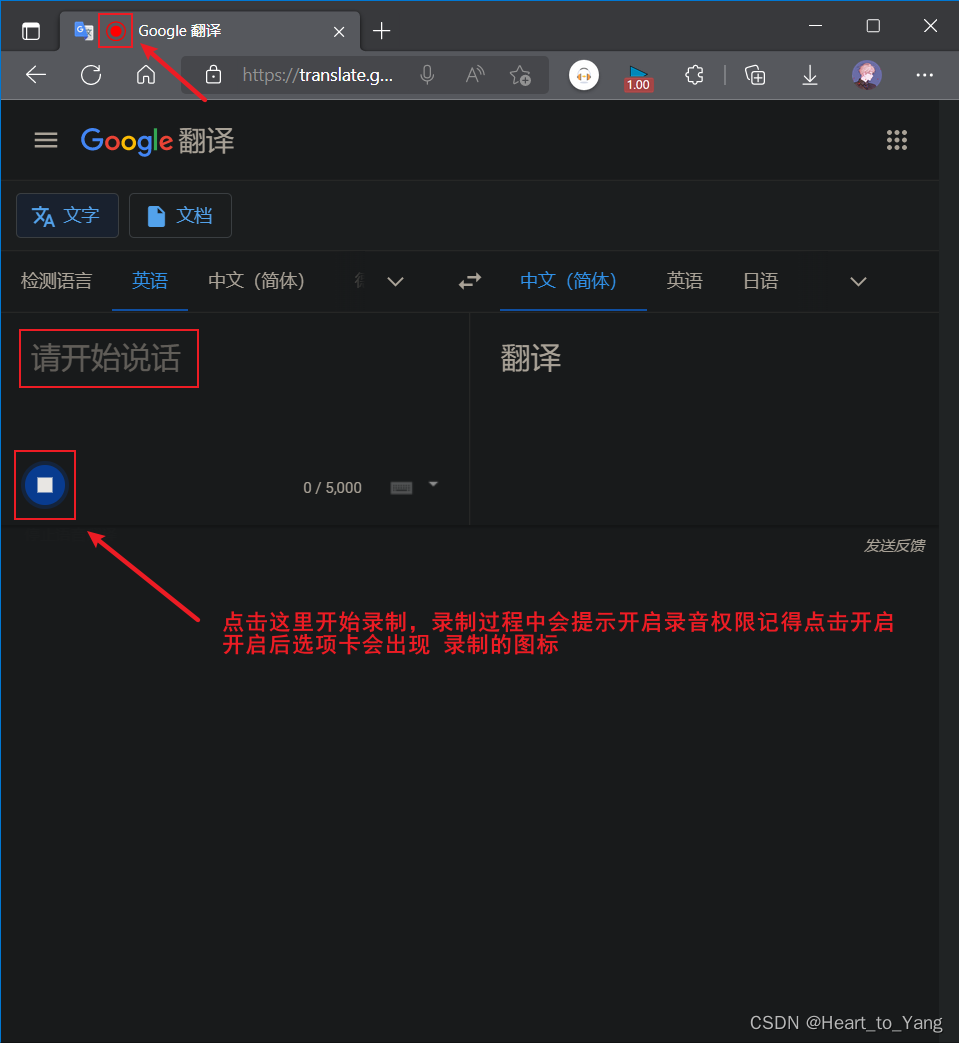Image resolution: width=959 pixels, height=1043 pixels.
Task: Select 英语 as the source language
Action: pos(150,281)
